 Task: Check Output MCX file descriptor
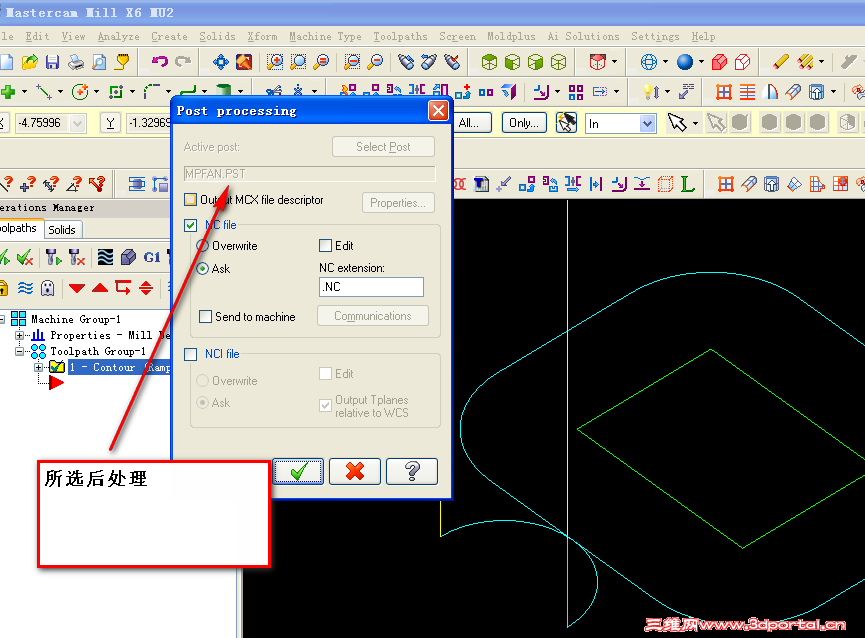coord(190,200)
